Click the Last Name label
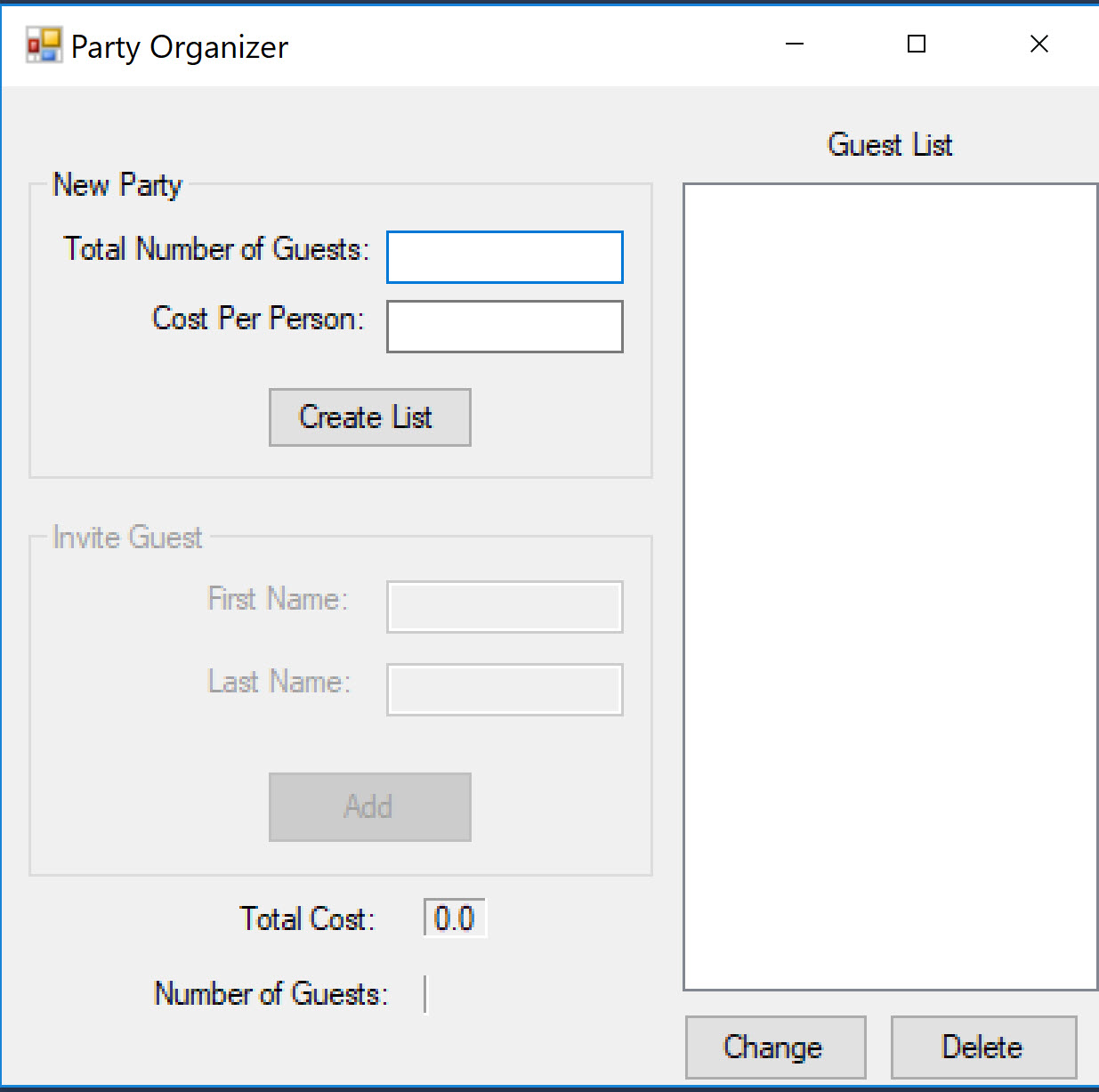Image resolution: width=1099 pixels, height=1092 pixels. [x=279, y=682]
